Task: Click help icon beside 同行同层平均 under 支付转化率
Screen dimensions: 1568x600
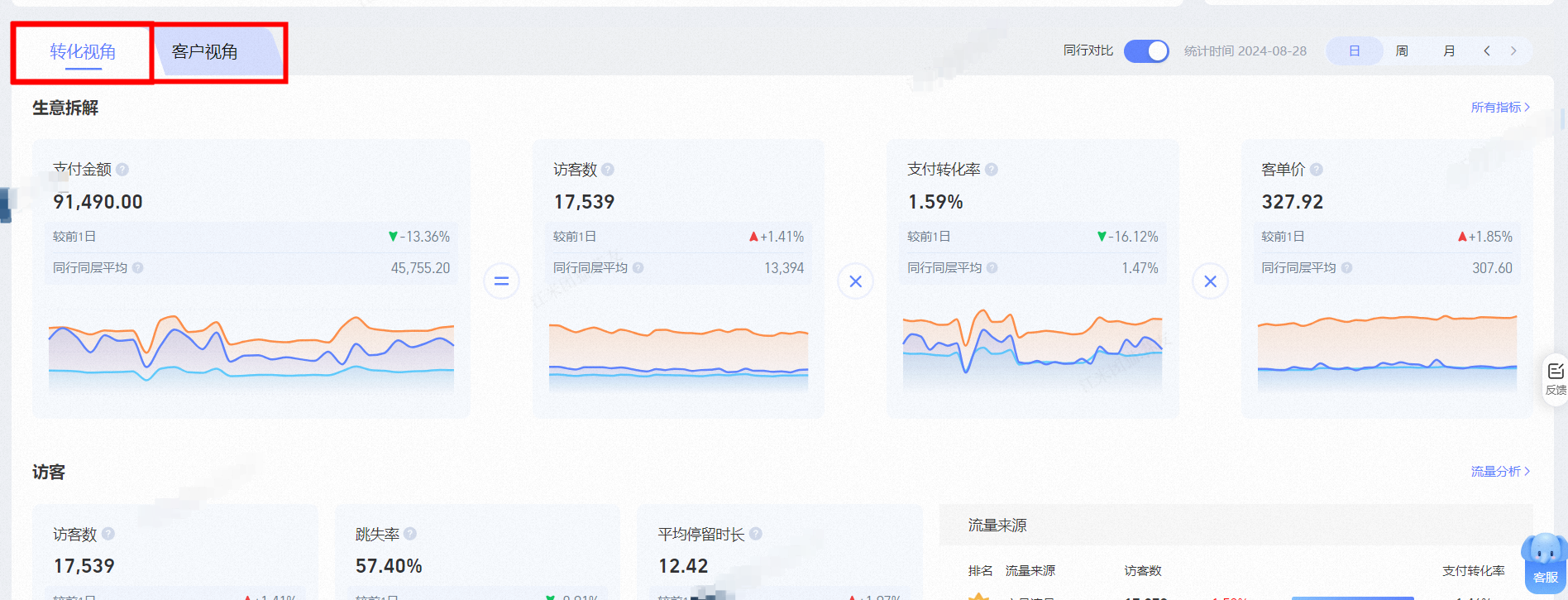Action: click(992, 268)
